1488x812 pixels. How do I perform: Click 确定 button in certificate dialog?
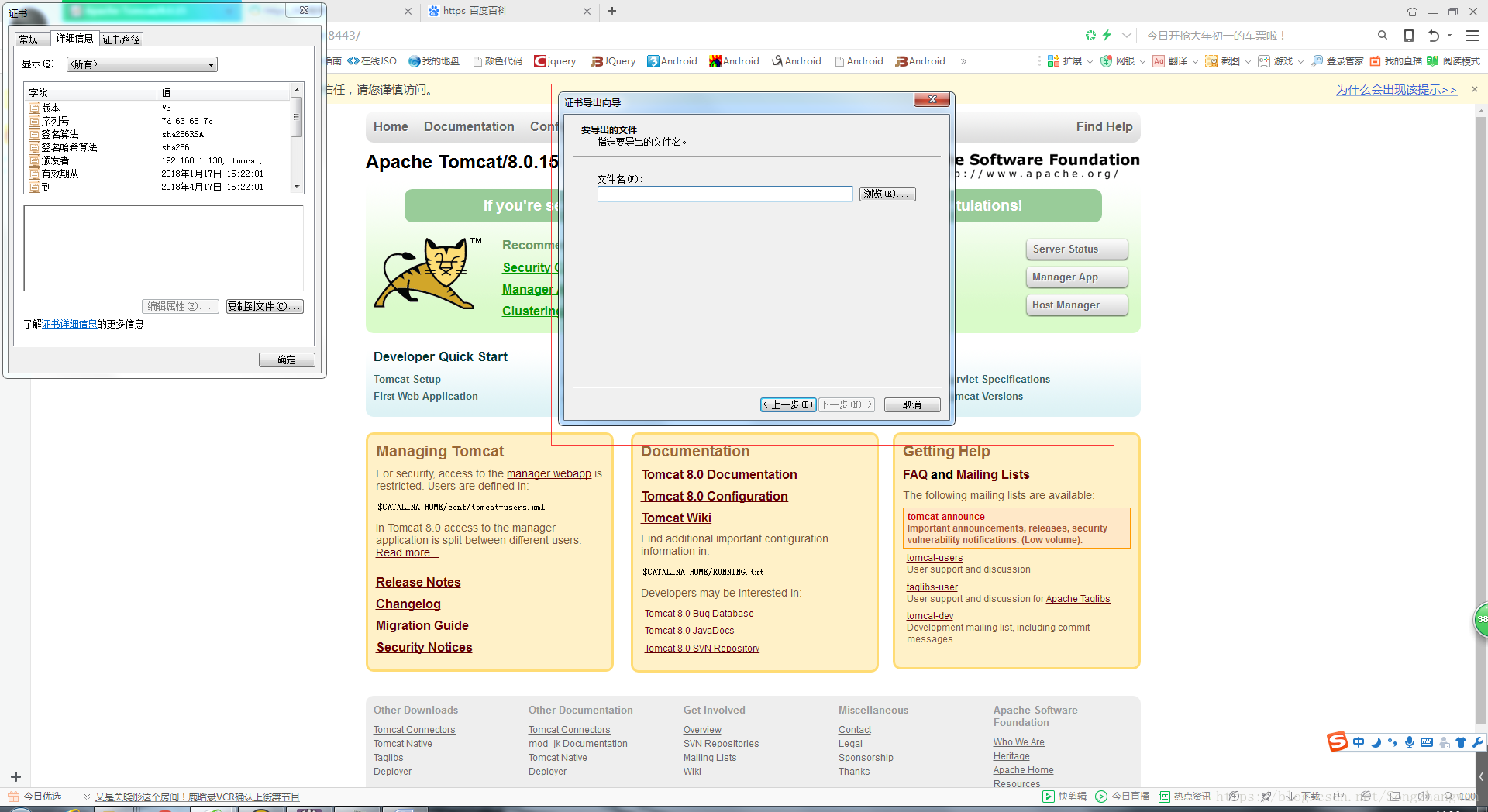click(287, 360)
